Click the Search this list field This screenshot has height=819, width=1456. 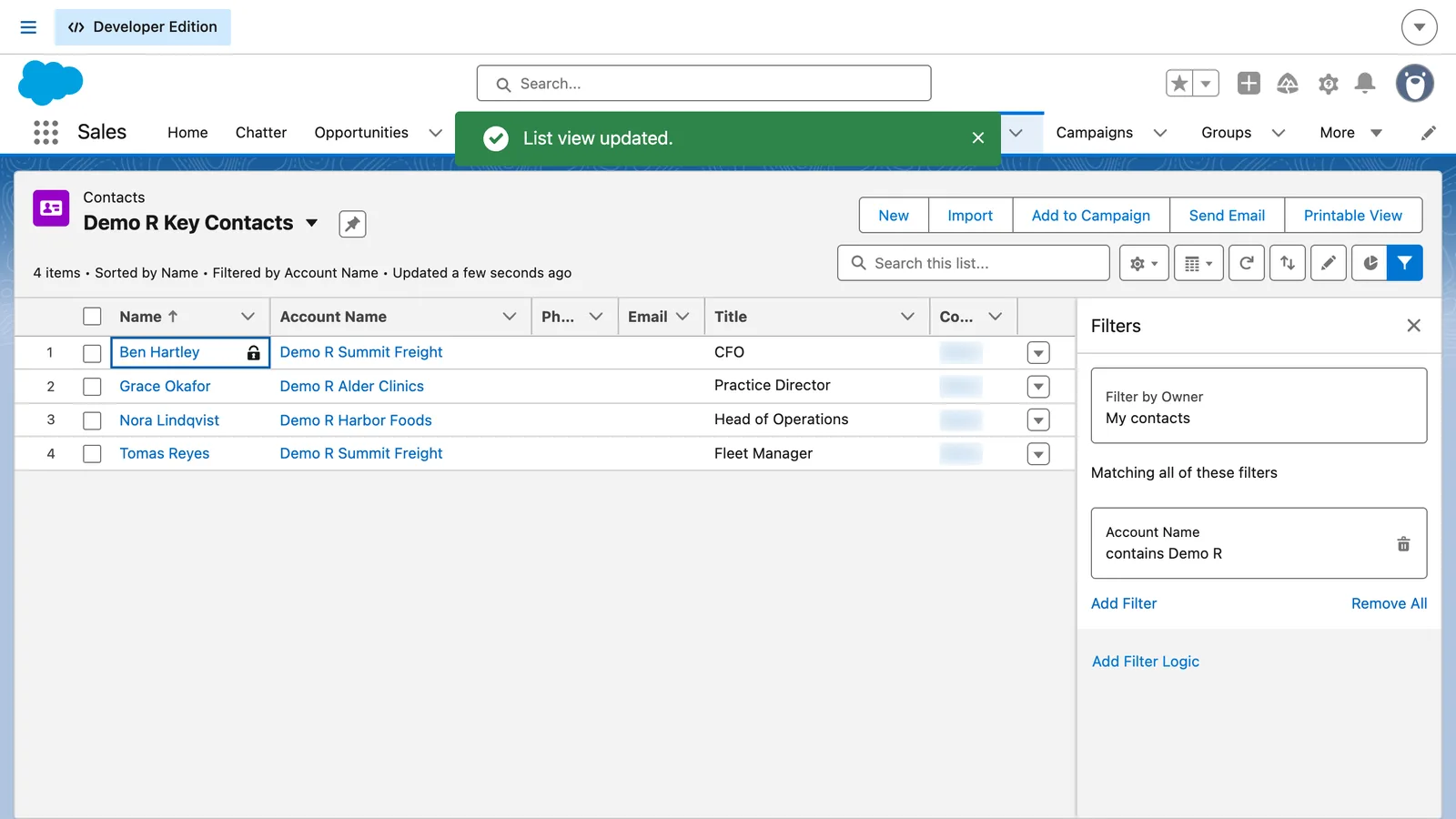(x=974, y=263)
